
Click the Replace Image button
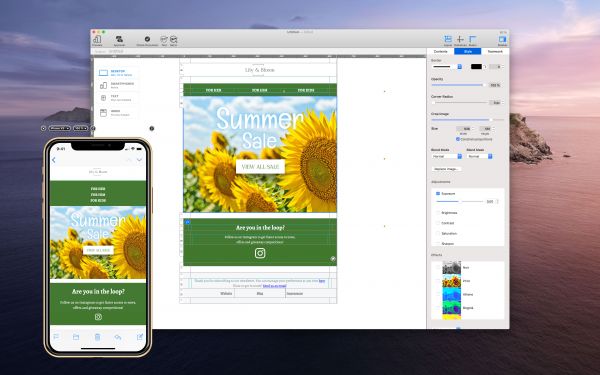[x=446, y=169]
